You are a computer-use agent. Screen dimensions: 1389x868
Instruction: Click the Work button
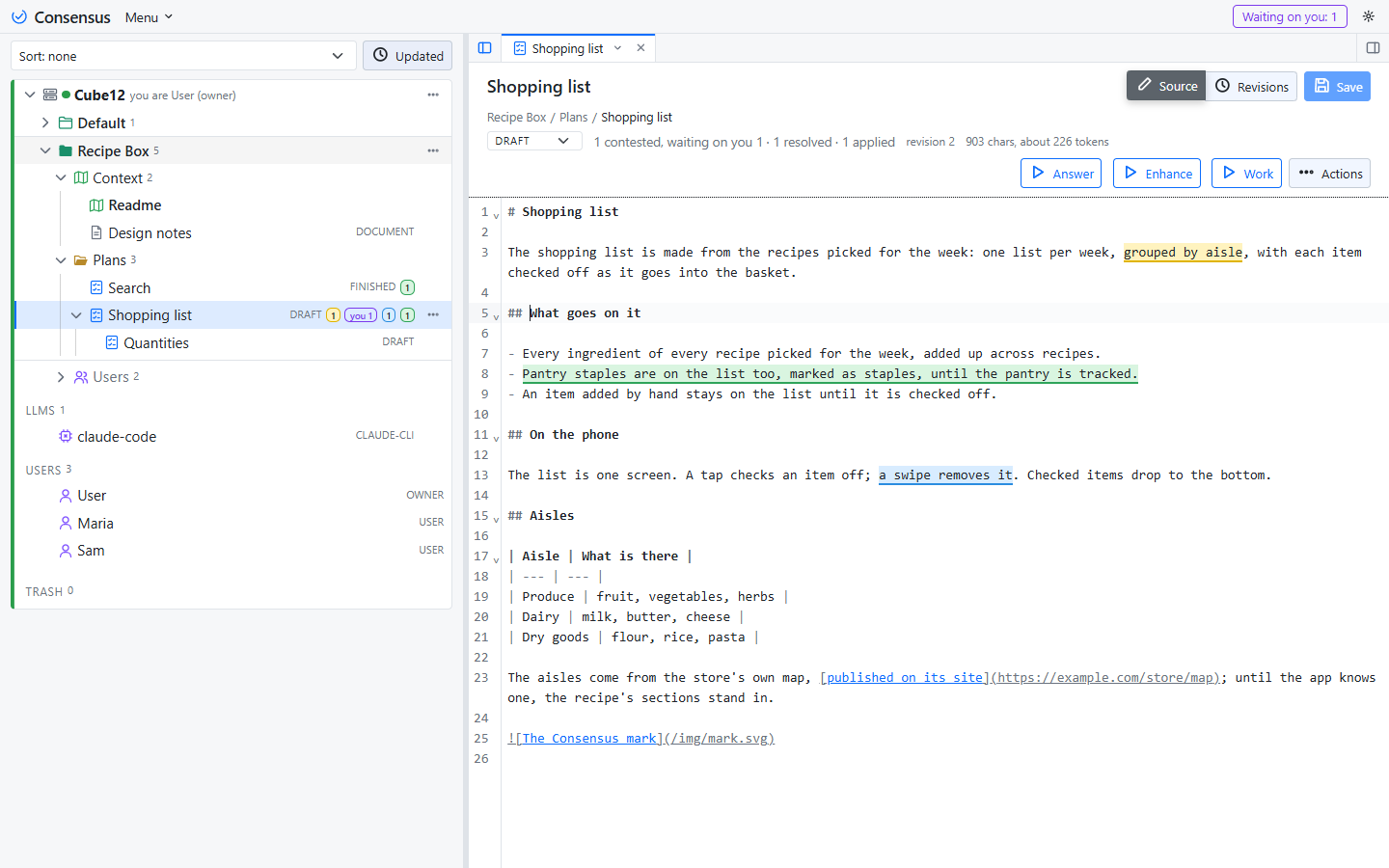pos(1246,174)
